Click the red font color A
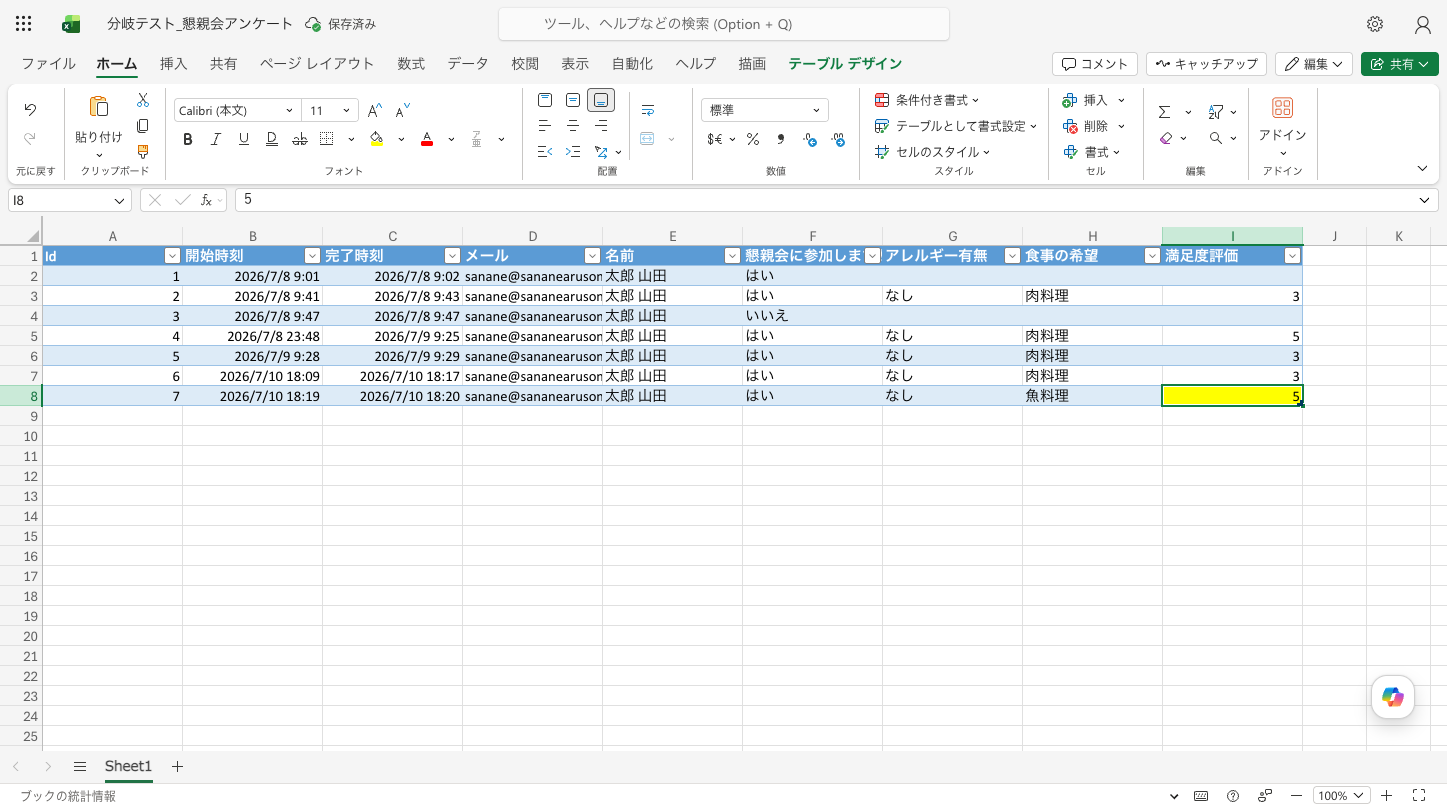Screen dimensions: 1447x806 (x=427, y=139)
